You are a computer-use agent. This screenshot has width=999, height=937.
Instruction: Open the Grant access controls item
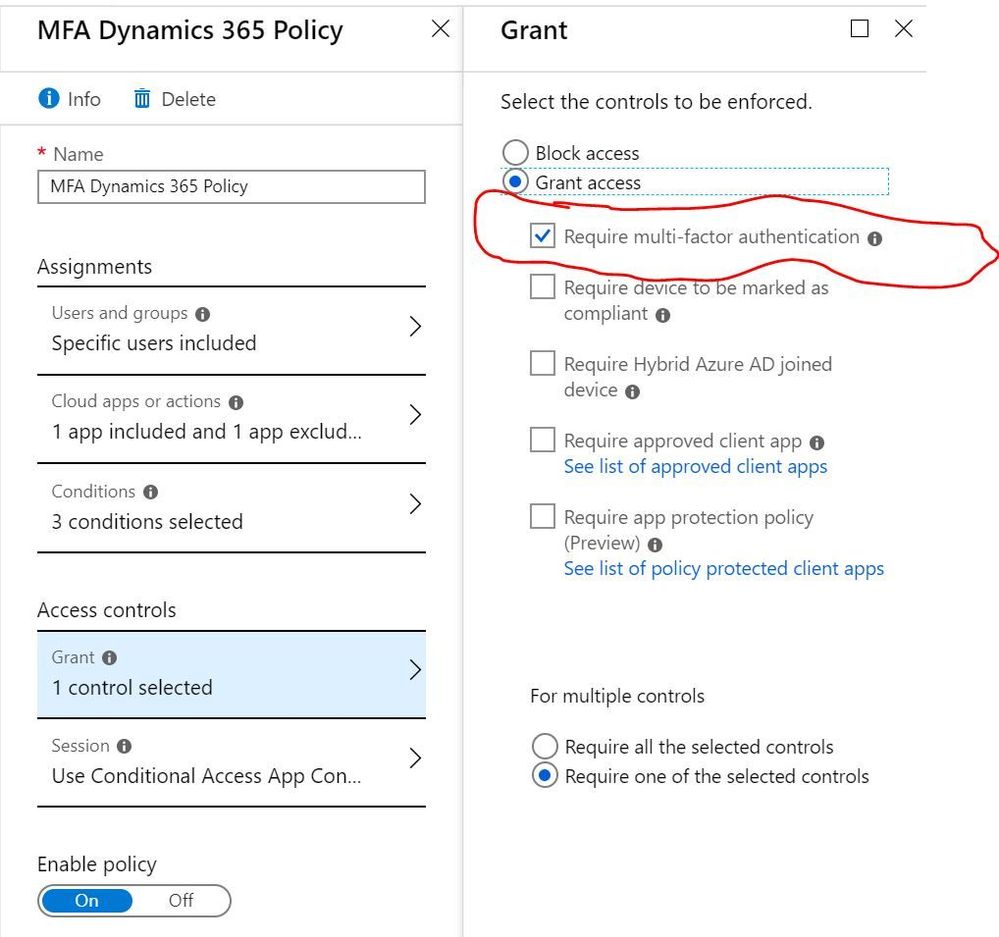pyautogui.click(x=415, y=671)
